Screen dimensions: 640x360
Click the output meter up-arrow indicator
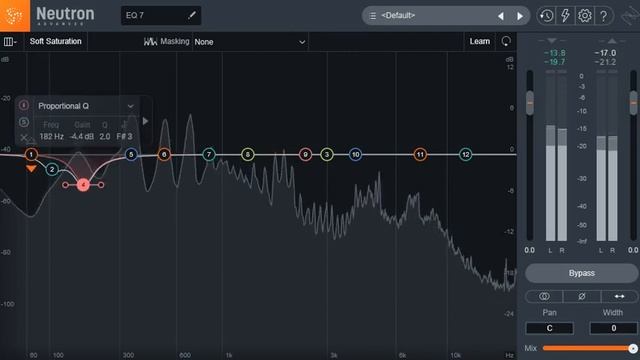point(612,41)
